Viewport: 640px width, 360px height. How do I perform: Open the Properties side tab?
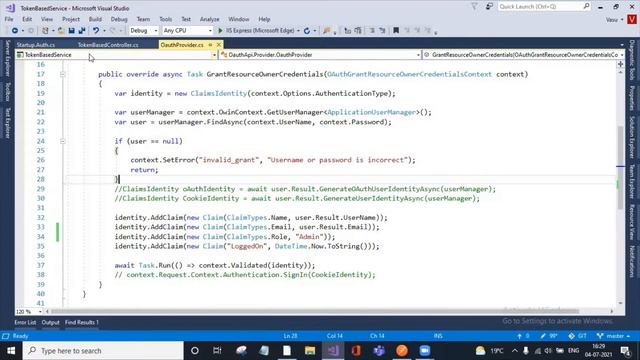coord(632,98)
